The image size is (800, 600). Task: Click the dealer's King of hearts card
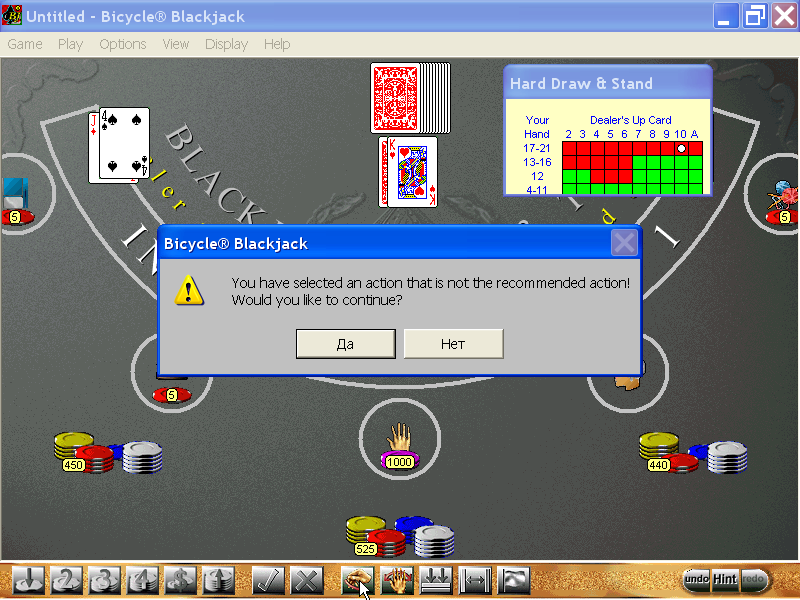[412, 172]
